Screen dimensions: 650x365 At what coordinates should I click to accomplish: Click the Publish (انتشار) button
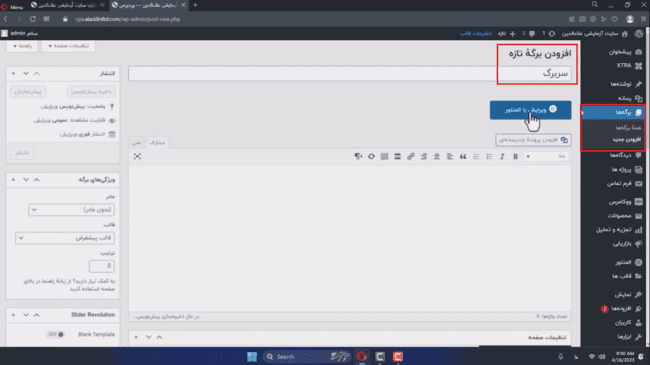(22, 153)
